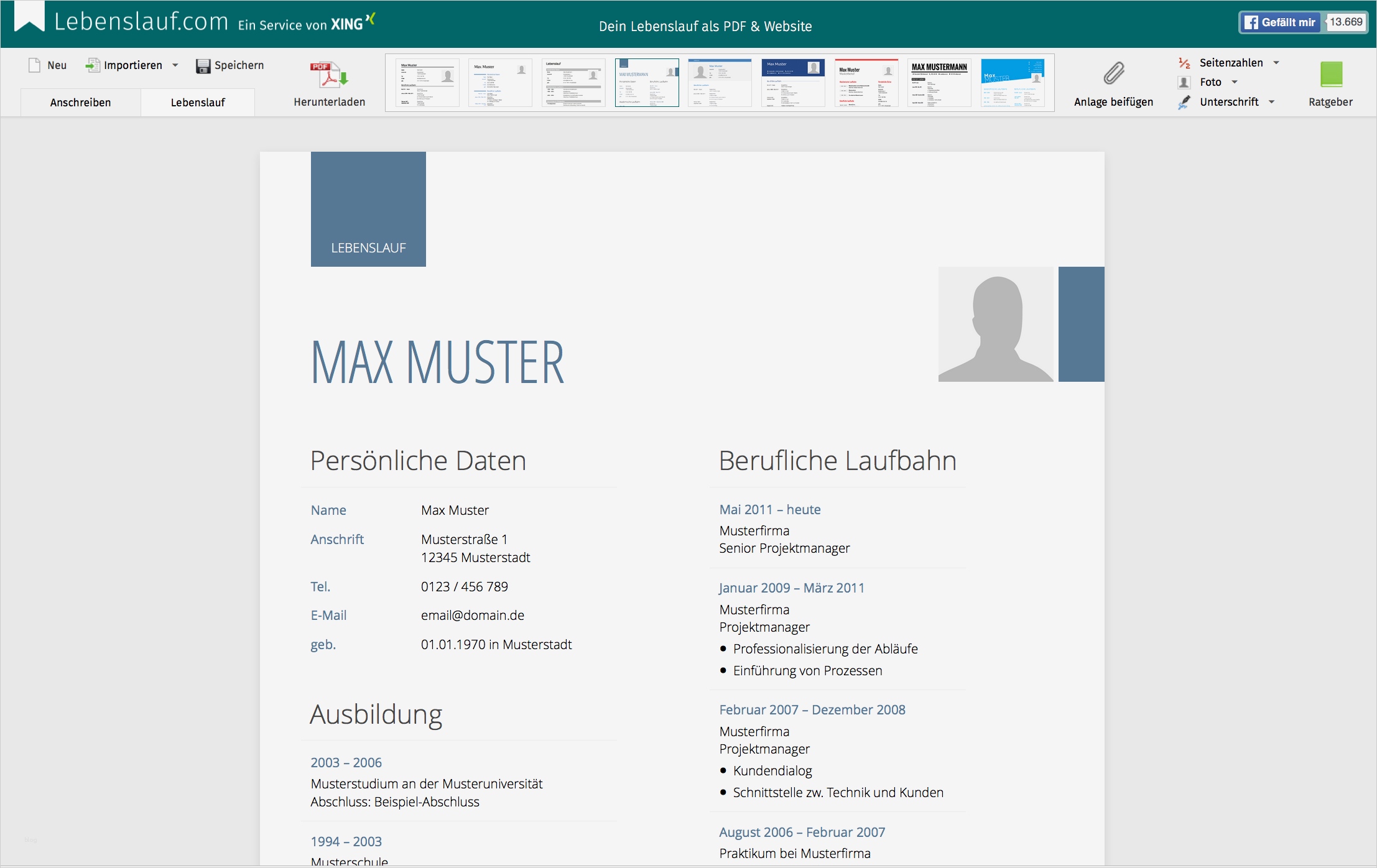Select the dark blue header template thumbnail
This screenshot has height=868, width=1377.
coord(792,83)
